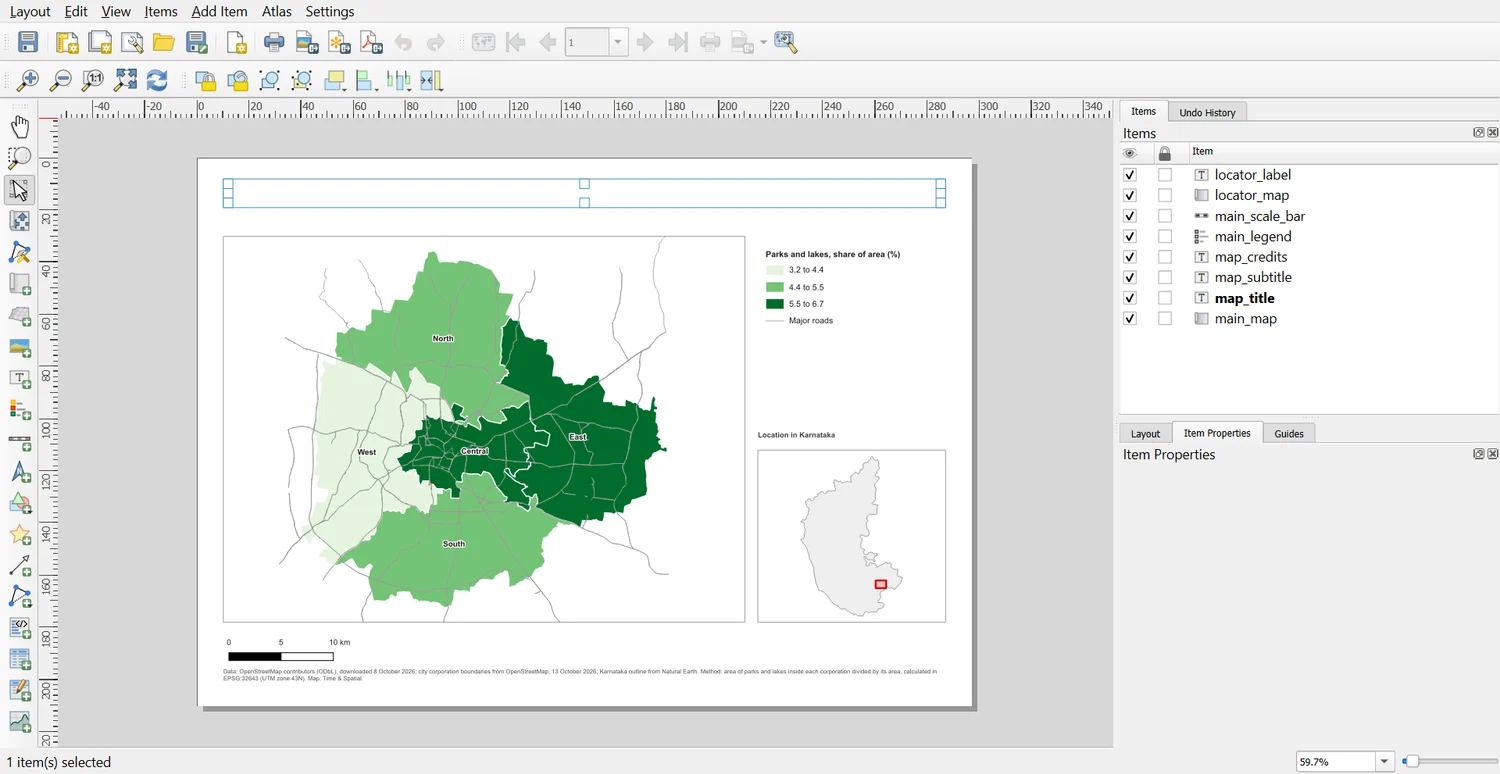Select the Add Map tool

[x=20, y=285]
